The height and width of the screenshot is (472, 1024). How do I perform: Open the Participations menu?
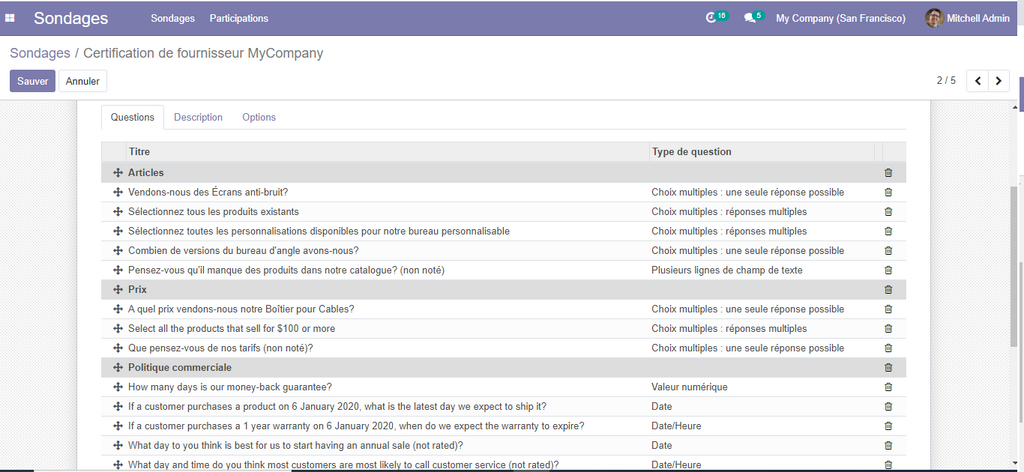point(239,18)
